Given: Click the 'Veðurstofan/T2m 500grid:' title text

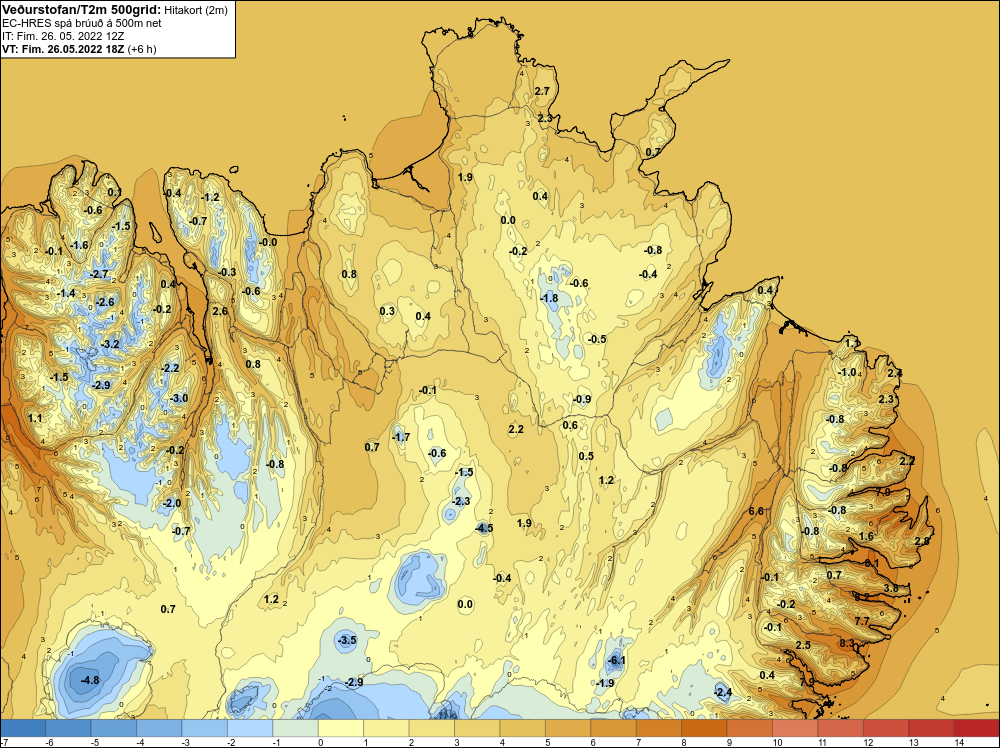Looking at the screenshot, I should (x=82, y=9).
